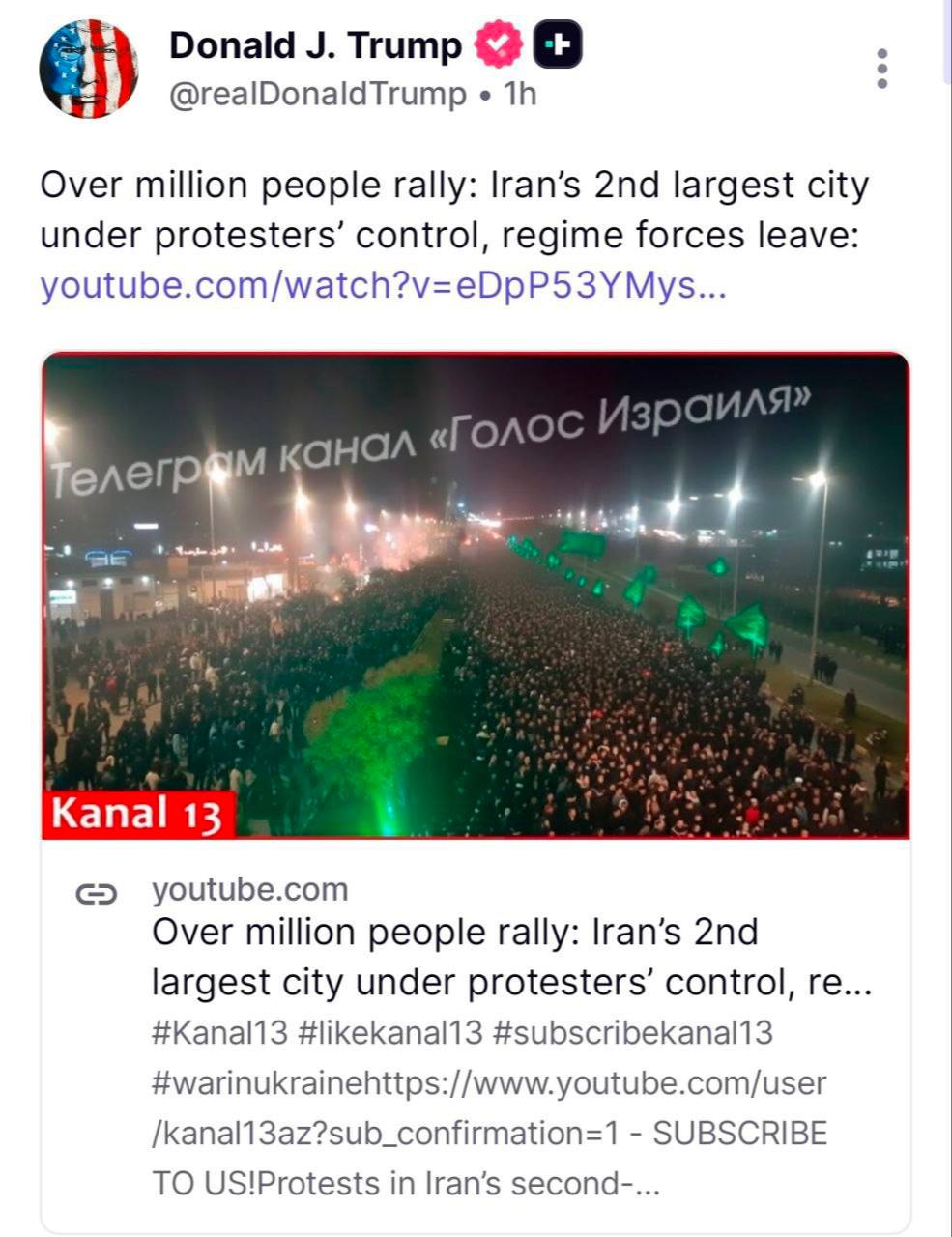Screen dimensions: 952x1237
Task: Click the chain link icon in the preview card
Action: (x=96, y=895)
